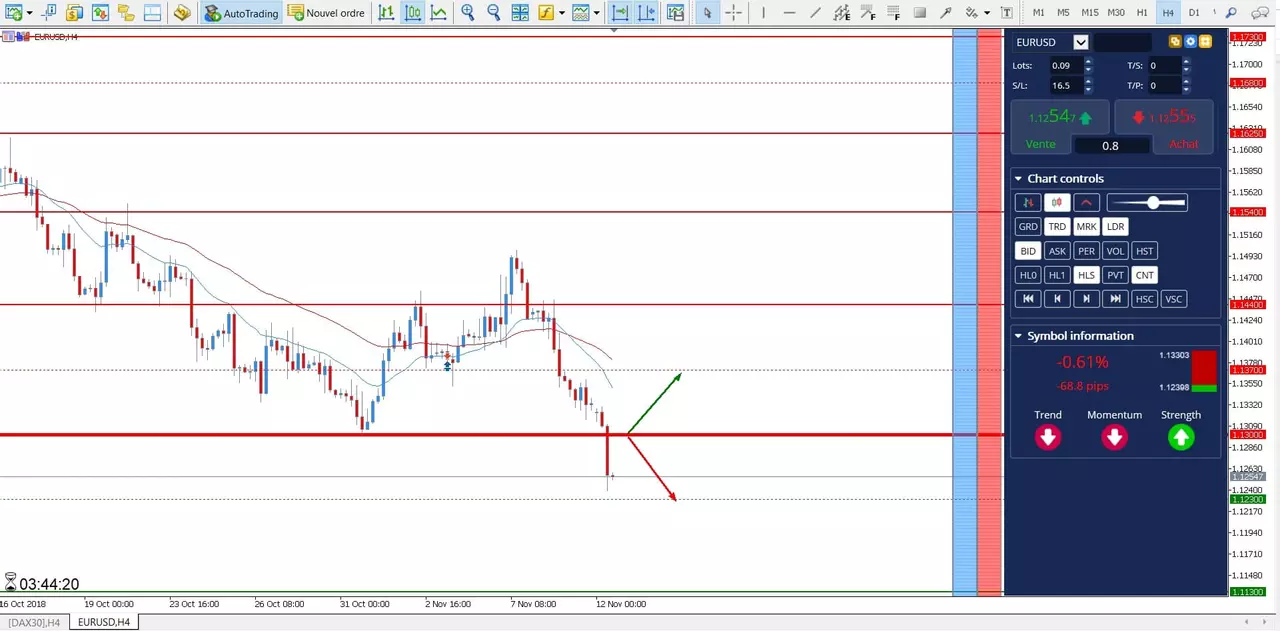1280x631 pixels.
Task: Click the HSC button
Action: [1144, 299]
